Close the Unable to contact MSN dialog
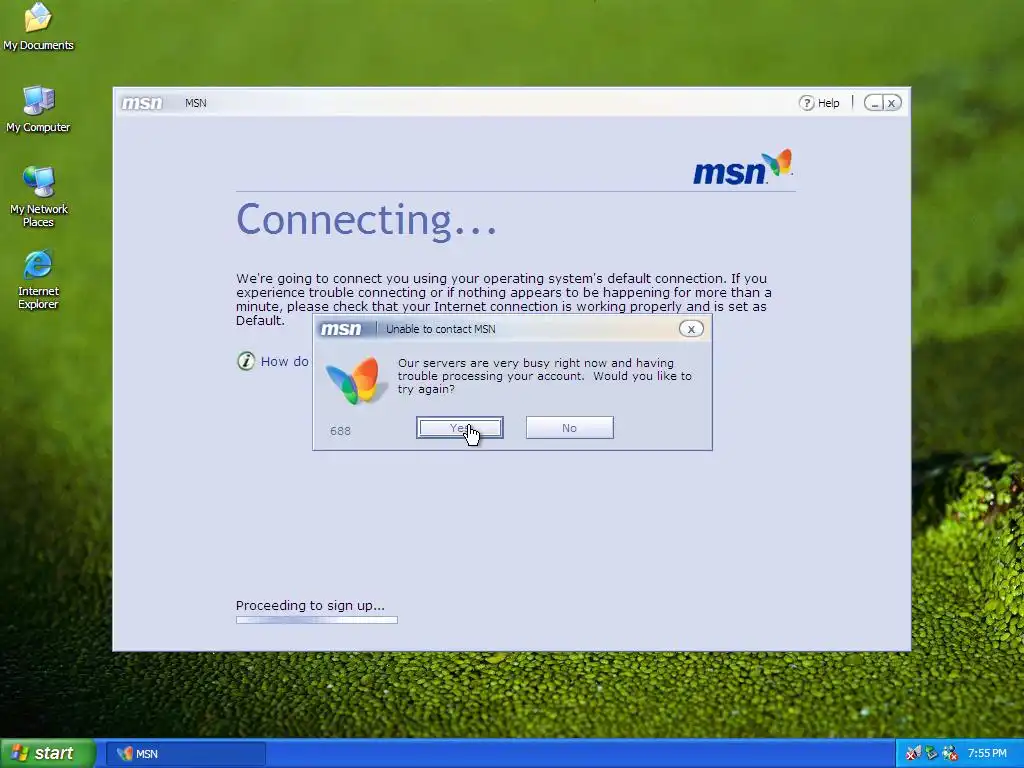Image resolution: width=1024 pixels, height=768 pixels. [691, 329]
